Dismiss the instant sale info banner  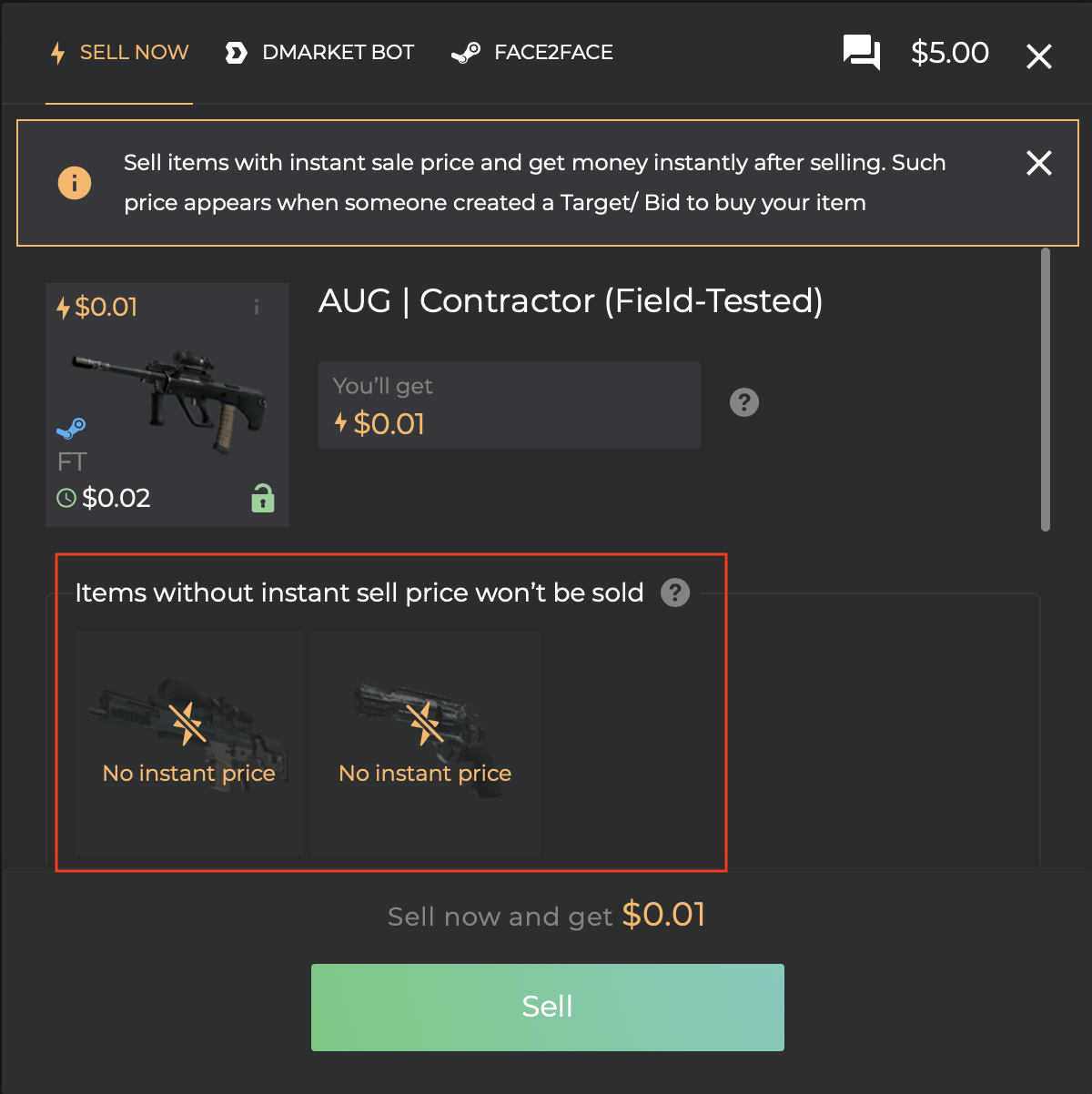1039,163
